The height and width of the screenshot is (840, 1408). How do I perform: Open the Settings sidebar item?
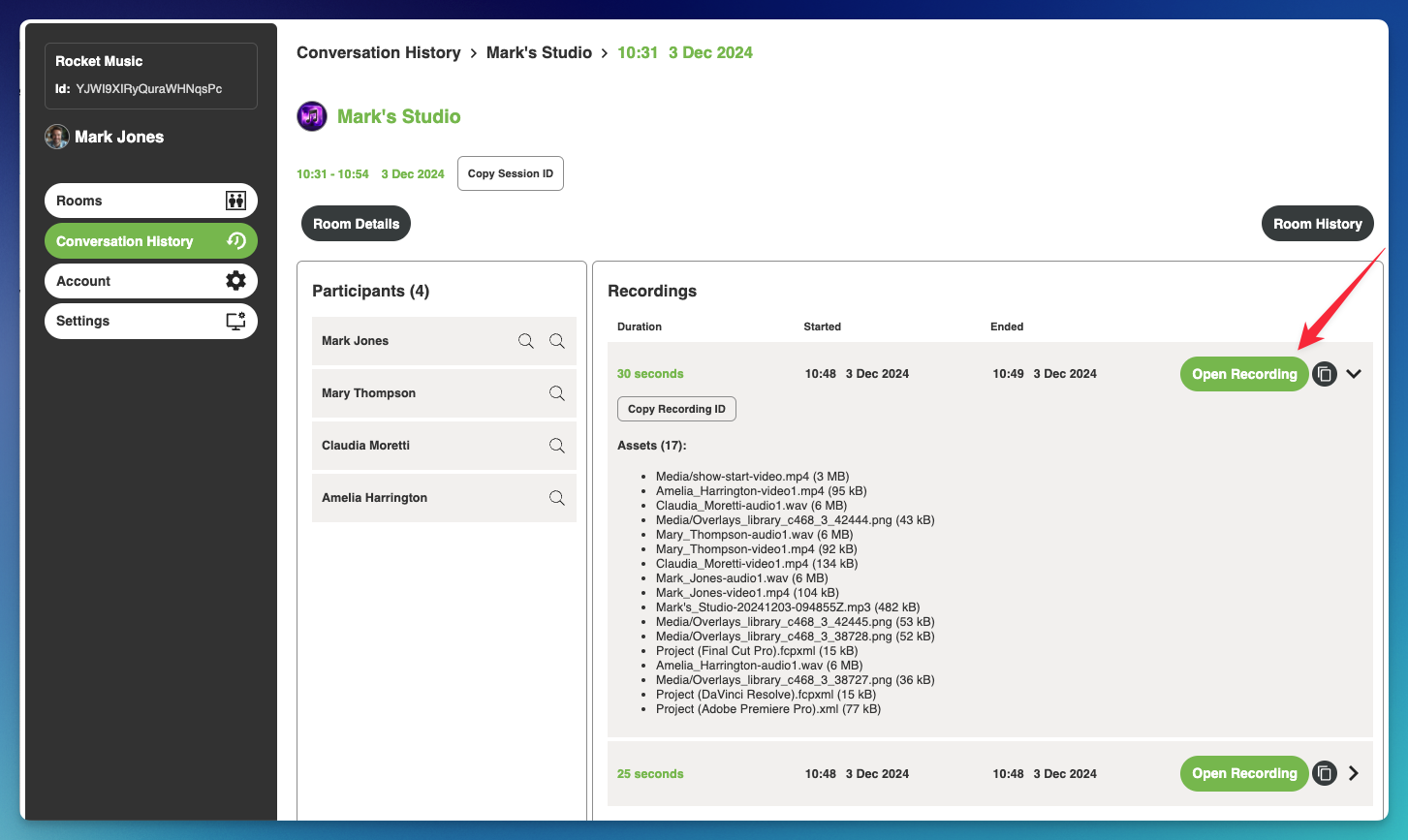click(151, 321)
